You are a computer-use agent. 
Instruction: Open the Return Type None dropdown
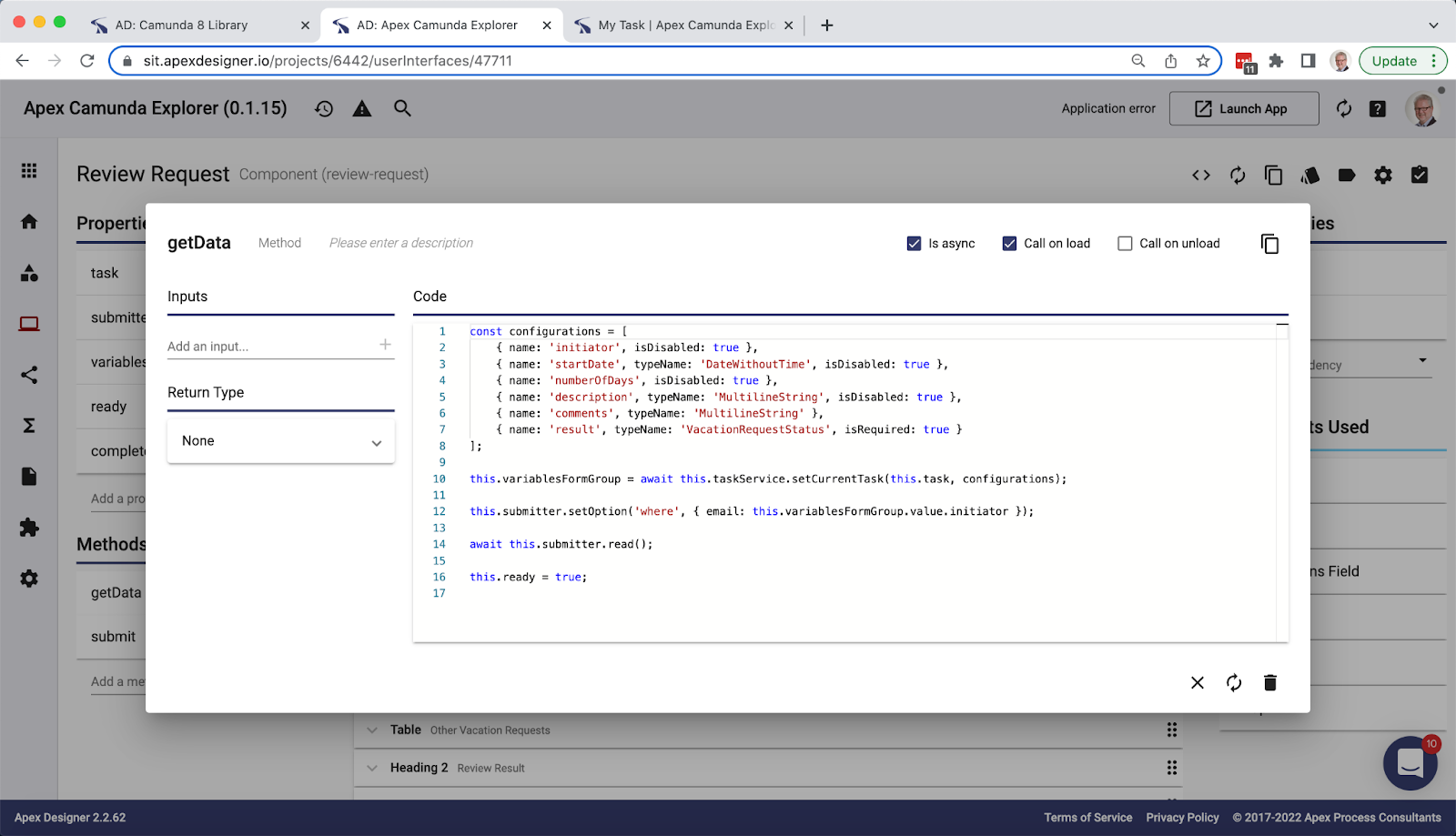coord(280,441)
